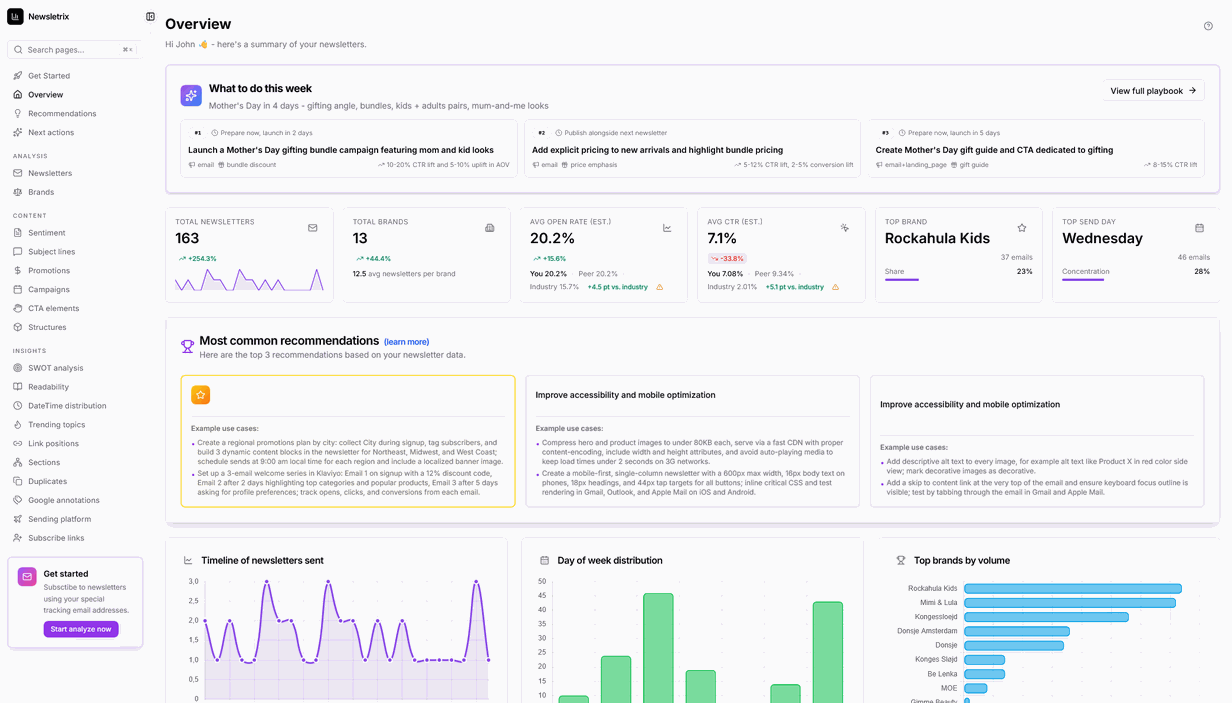Image resolution: width=1232 pixels, height=703 pixels.
Task: Click the Timeline of newsletters sent title
Action: (x=262, y=561)
